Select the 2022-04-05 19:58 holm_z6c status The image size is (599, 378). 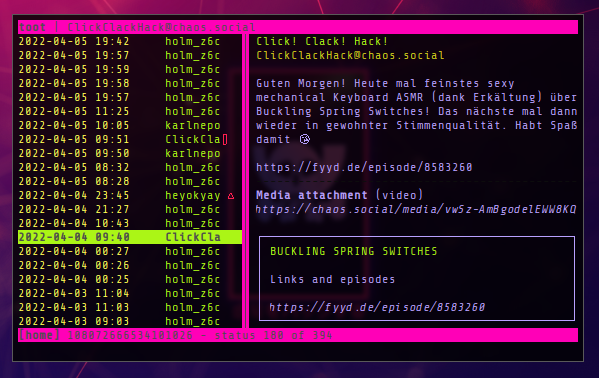(130, 83)
